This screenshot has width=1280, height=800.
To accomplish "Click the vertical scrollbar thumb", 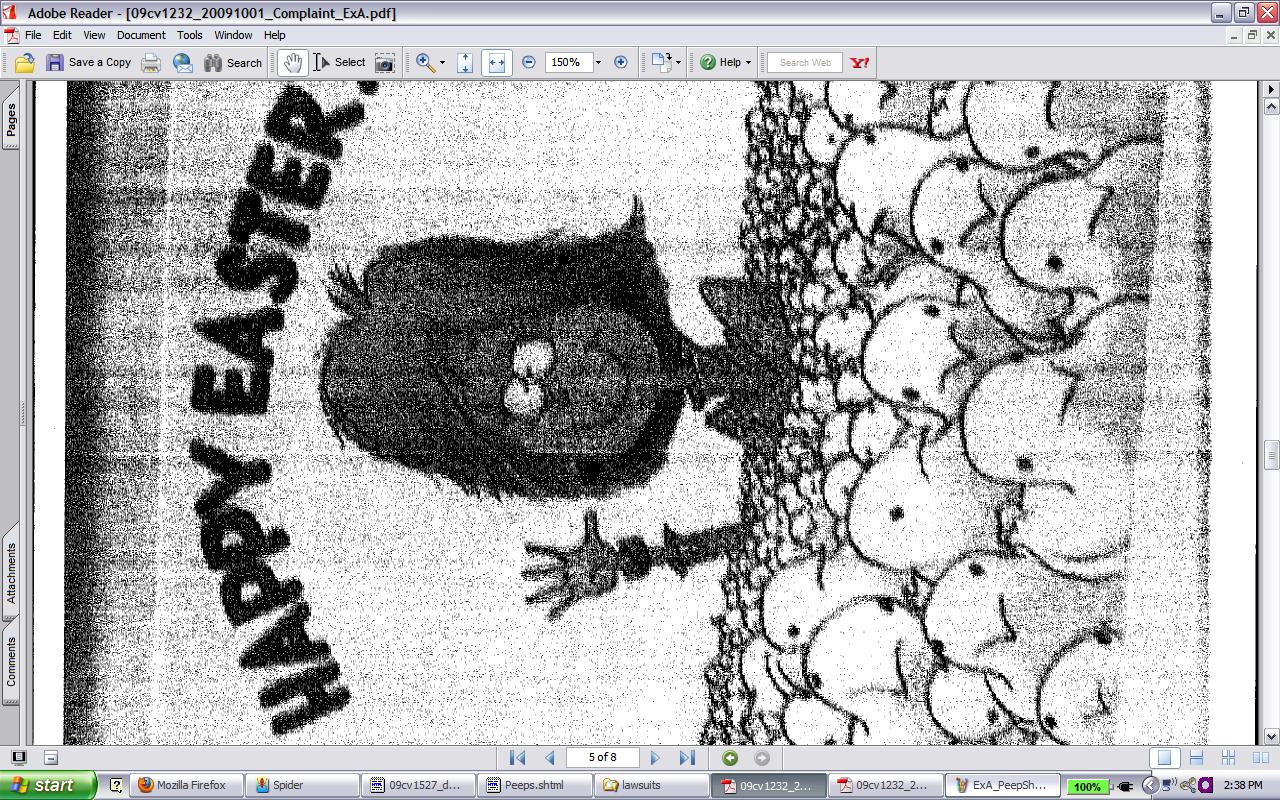I will click(x=1271, y=454).
